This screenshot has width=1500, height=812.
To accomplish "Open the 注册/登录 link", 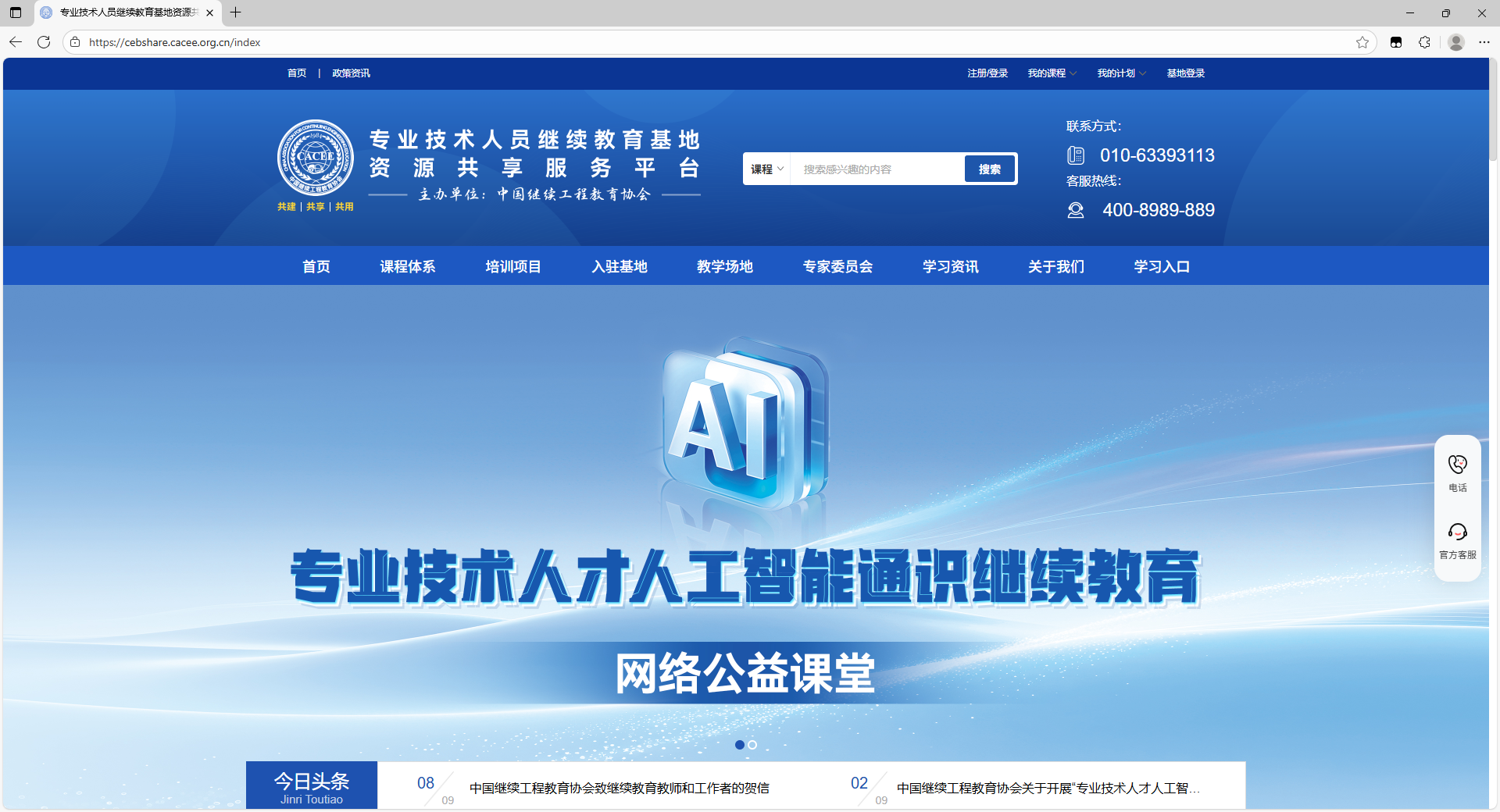I will (987, 73).
